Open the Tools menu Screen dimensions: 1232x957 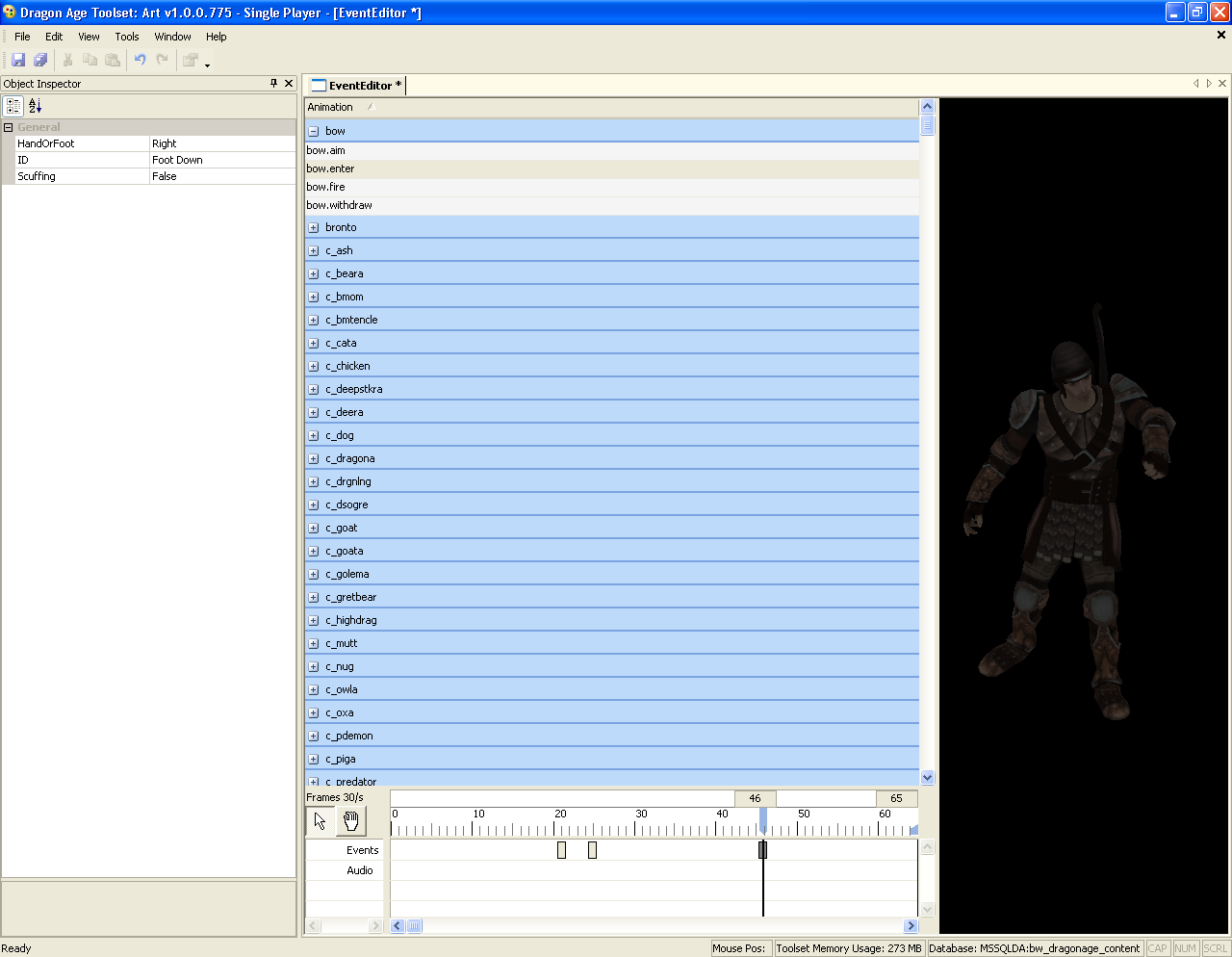[x=127, y=37]
